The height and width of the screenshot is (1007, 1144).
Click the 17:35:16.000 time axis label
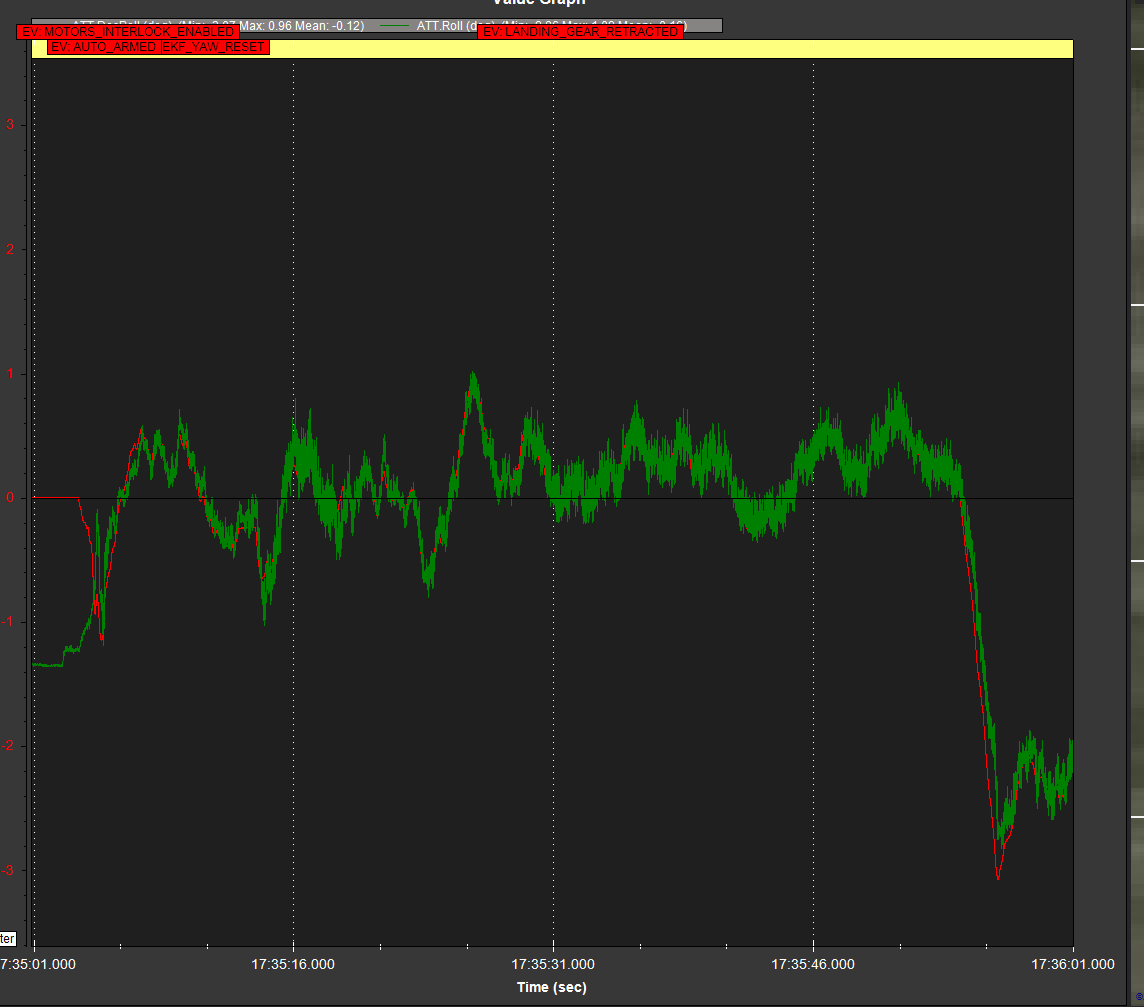tap(293, 964)
